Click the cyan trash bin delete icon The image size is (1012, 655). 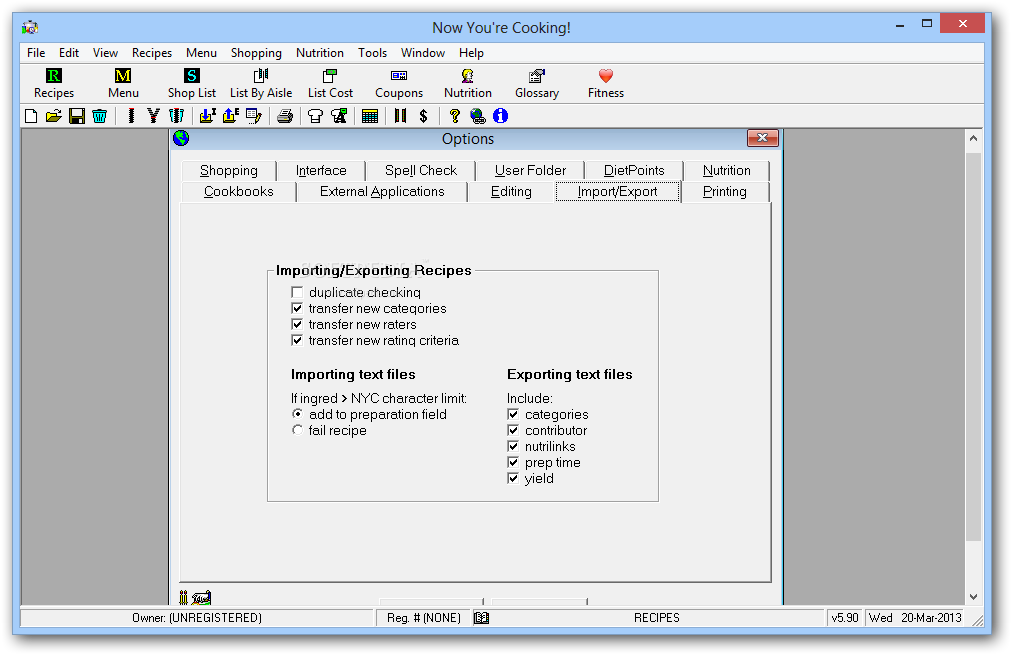99,116
